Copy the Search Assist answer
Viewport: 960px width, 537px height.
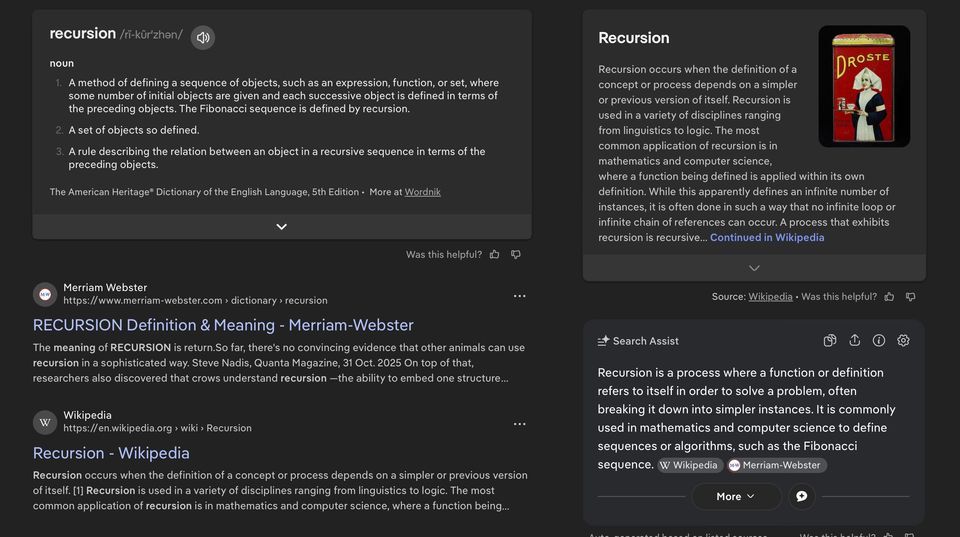(830, 340)
